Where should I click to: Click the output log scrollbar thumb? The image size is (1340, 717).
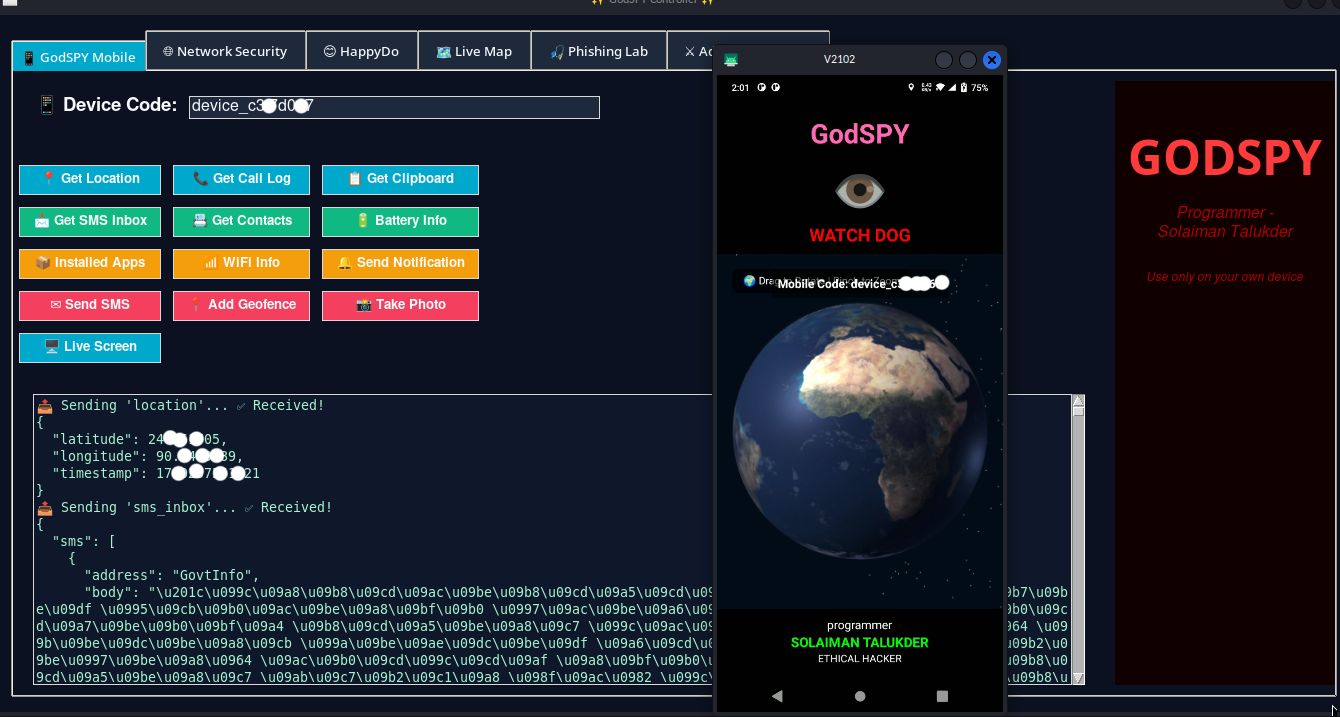point(1078,411)
